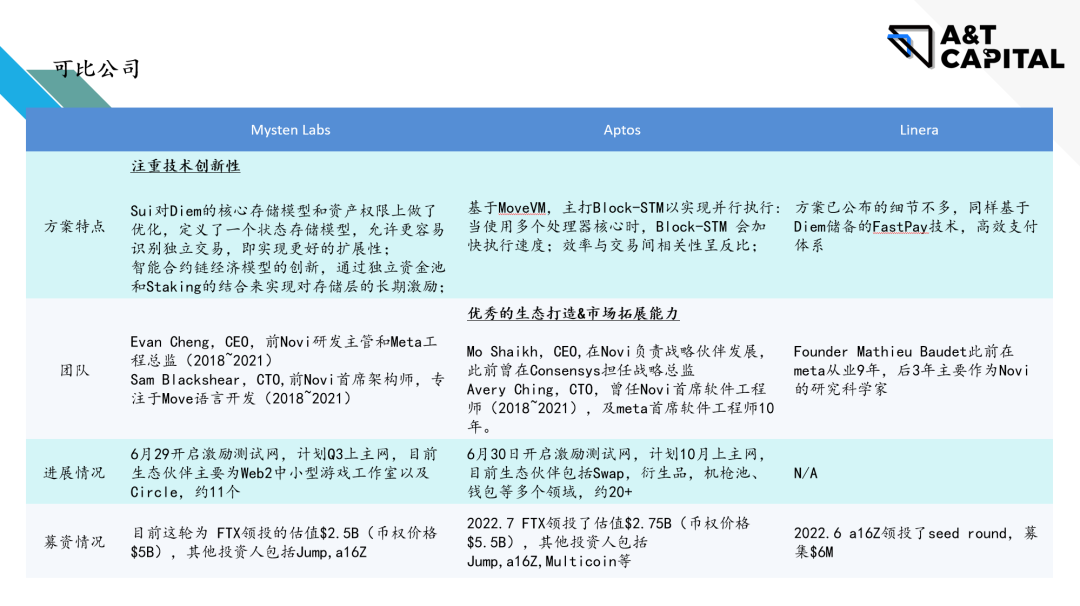Click Linera FastPay technology description cell
This screenshot has width=1080, height=606.
point(915,226)
